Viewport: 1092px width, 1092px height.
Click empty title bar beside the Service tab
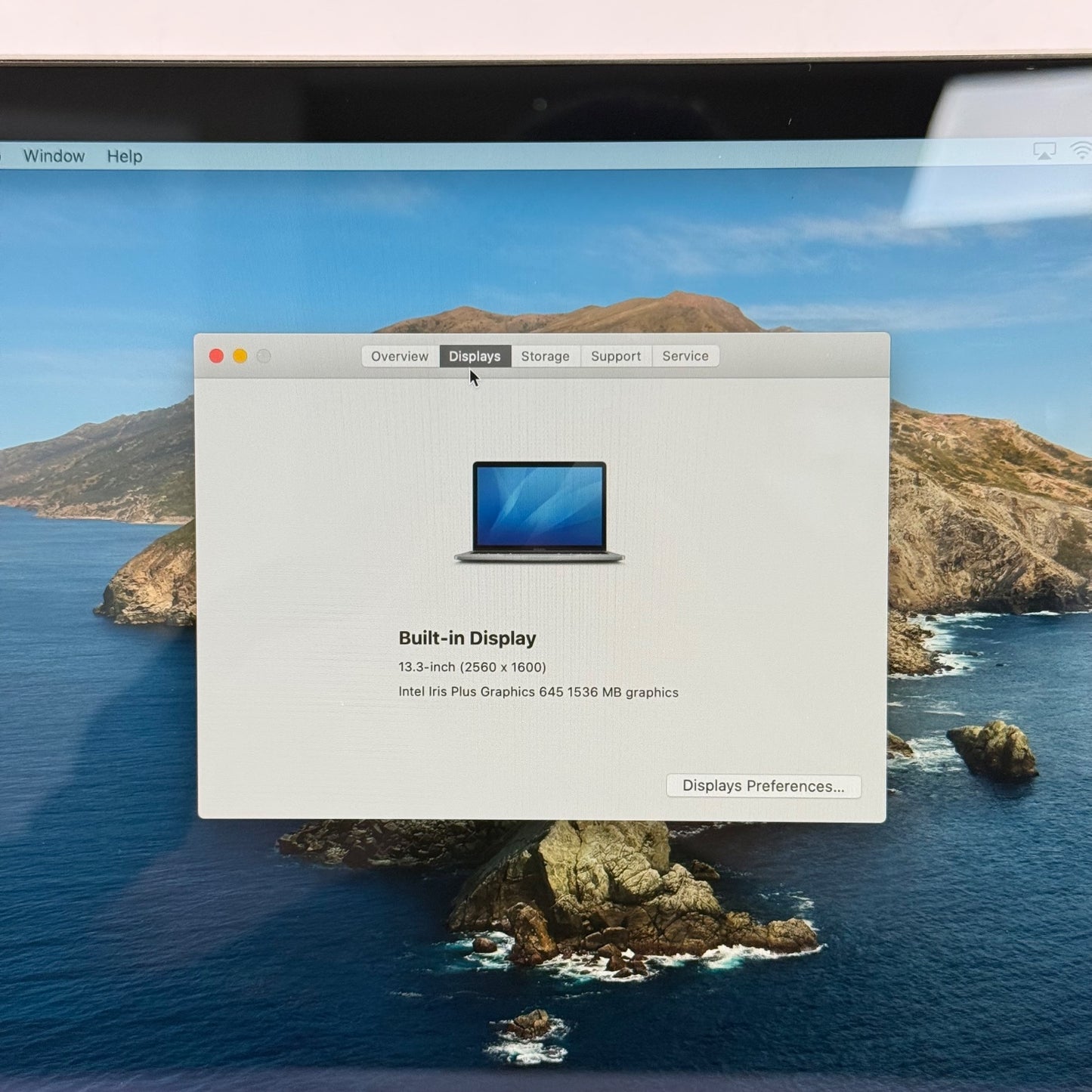(801, 356)
